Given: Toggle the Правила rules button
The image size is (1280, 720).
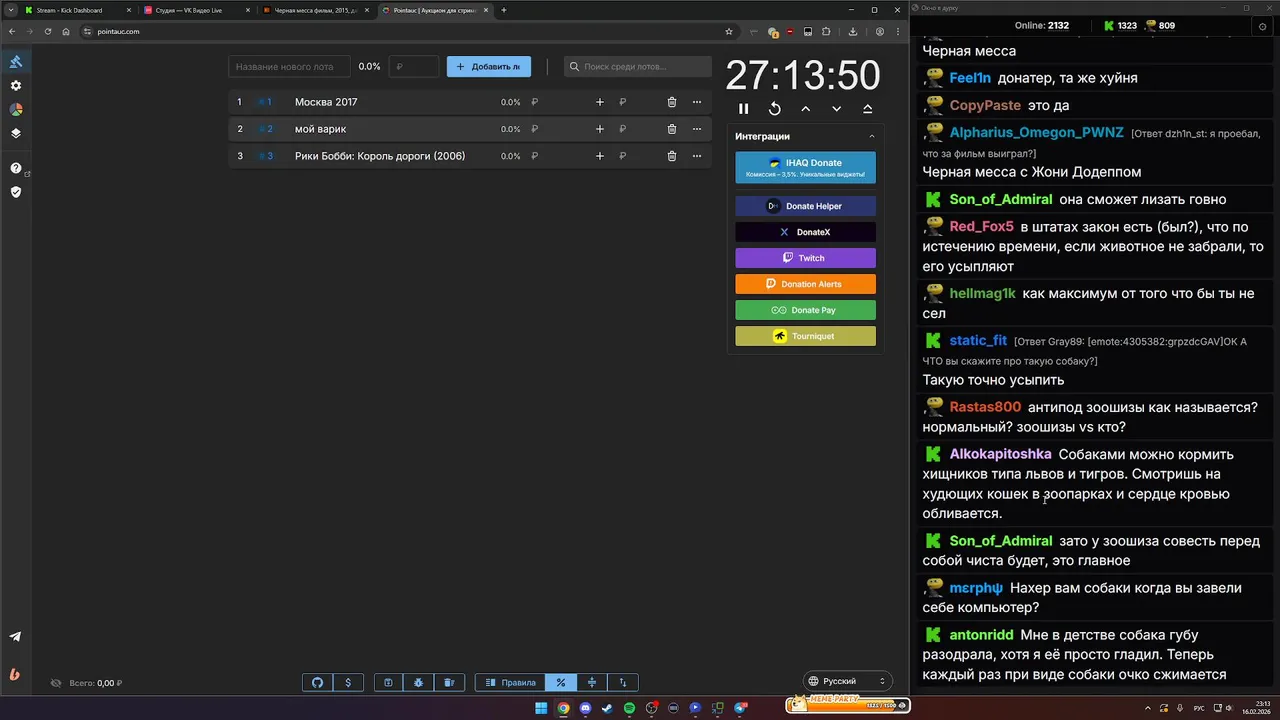Looking at the screenshot, I should coord(510,682).
